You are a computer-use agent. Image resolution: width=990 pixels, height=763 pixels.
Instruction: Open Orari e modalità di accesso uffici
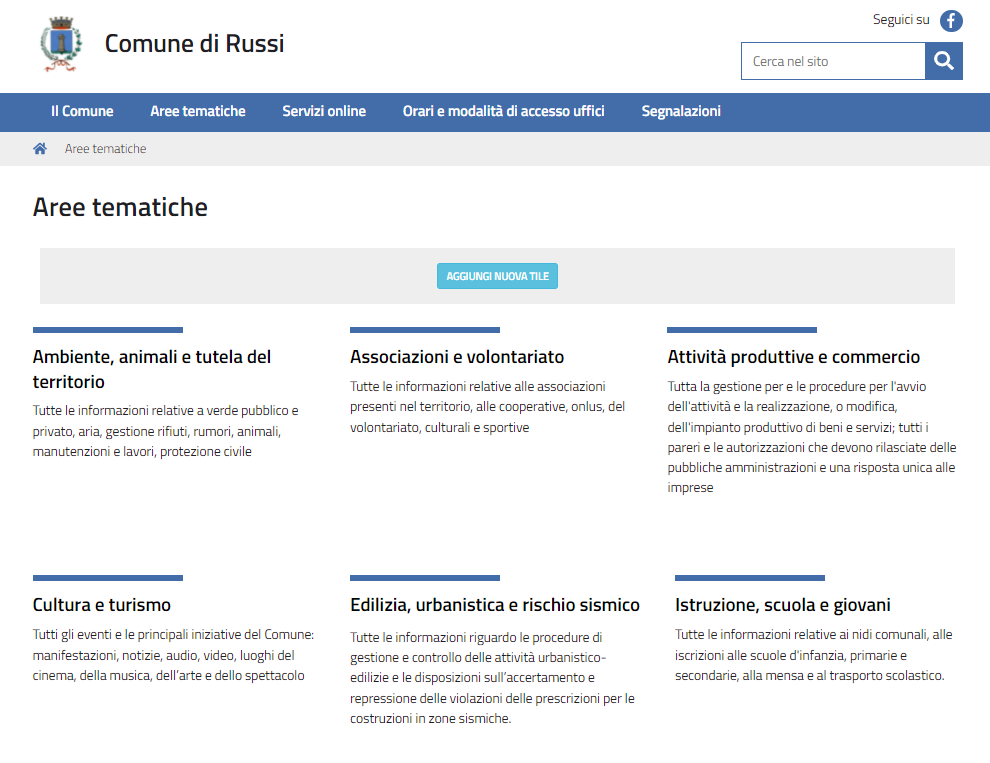tap(503, 112)
